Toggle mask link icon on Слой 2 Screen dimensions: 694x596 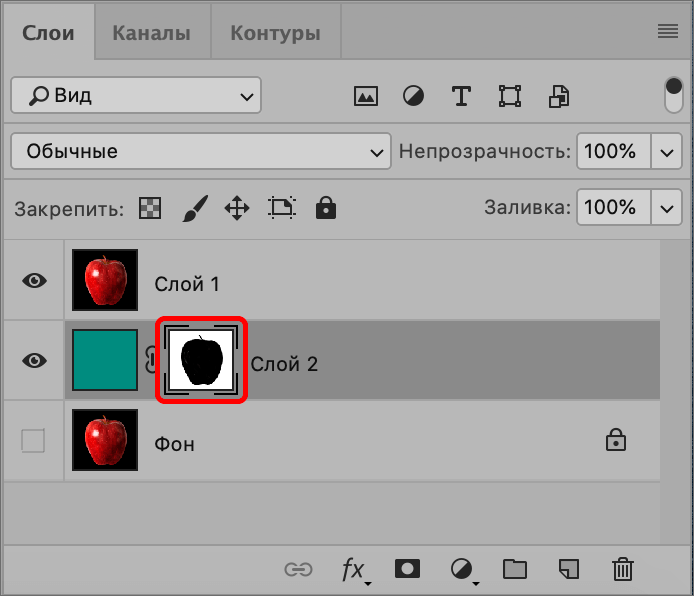point(150,360)
